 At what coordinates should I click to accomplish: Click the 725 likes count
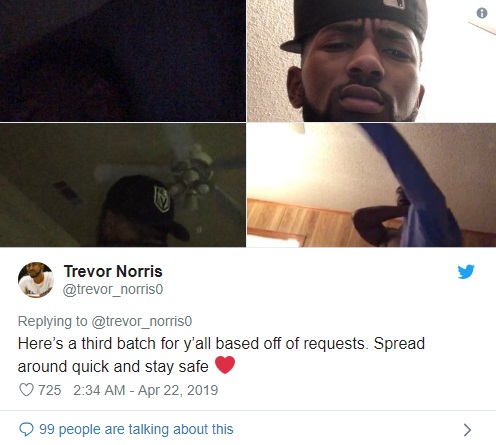[x=50, y=390]
